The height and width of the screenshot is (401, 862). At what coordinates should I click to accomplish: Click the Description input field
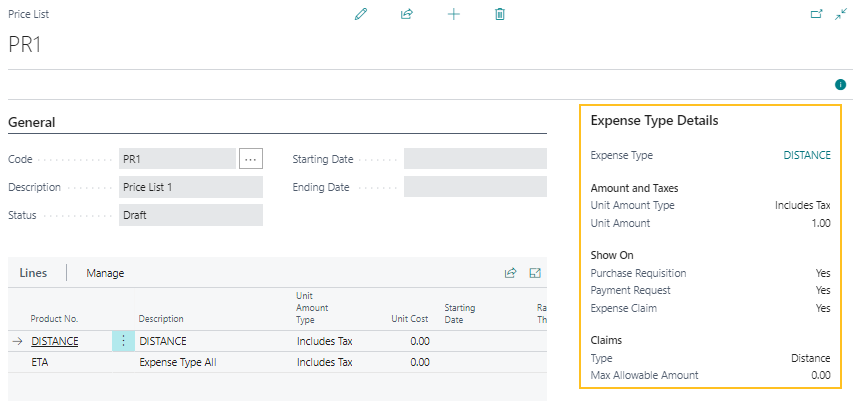coord(190,187)
